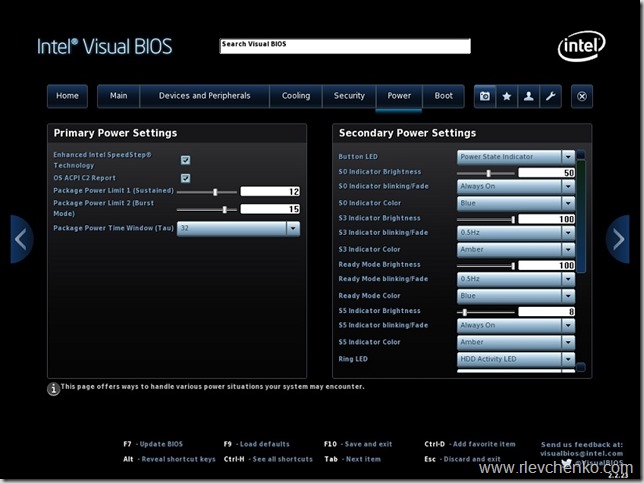
Task: Expand the S0 Indicator Color dropdown
Action: click(567, 202)
